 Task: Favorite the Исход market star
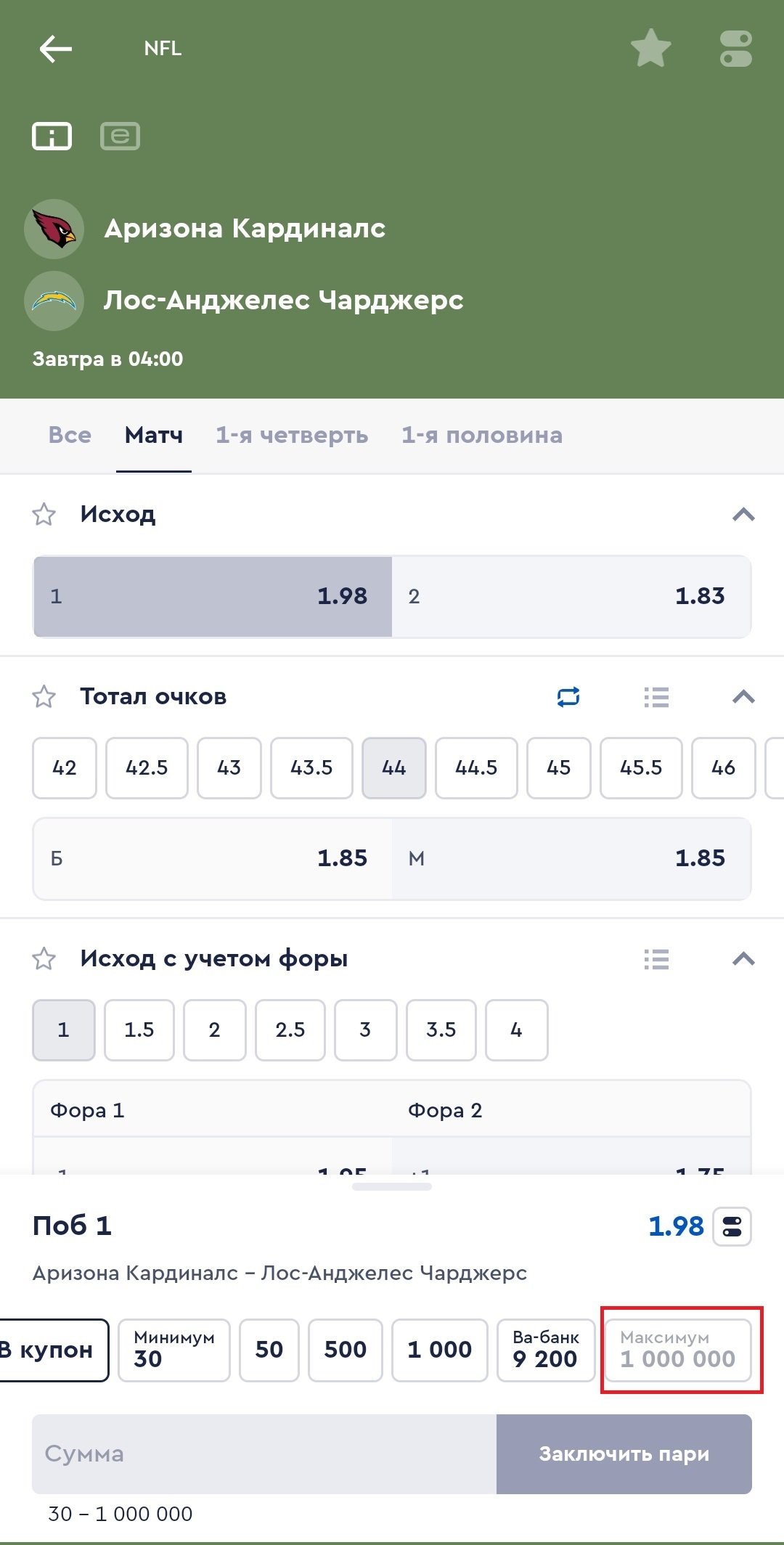44,515
